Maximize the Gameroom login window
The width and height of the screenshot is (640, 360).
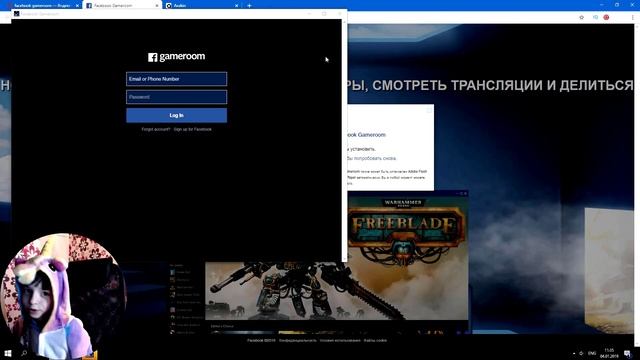pos(324,13)
